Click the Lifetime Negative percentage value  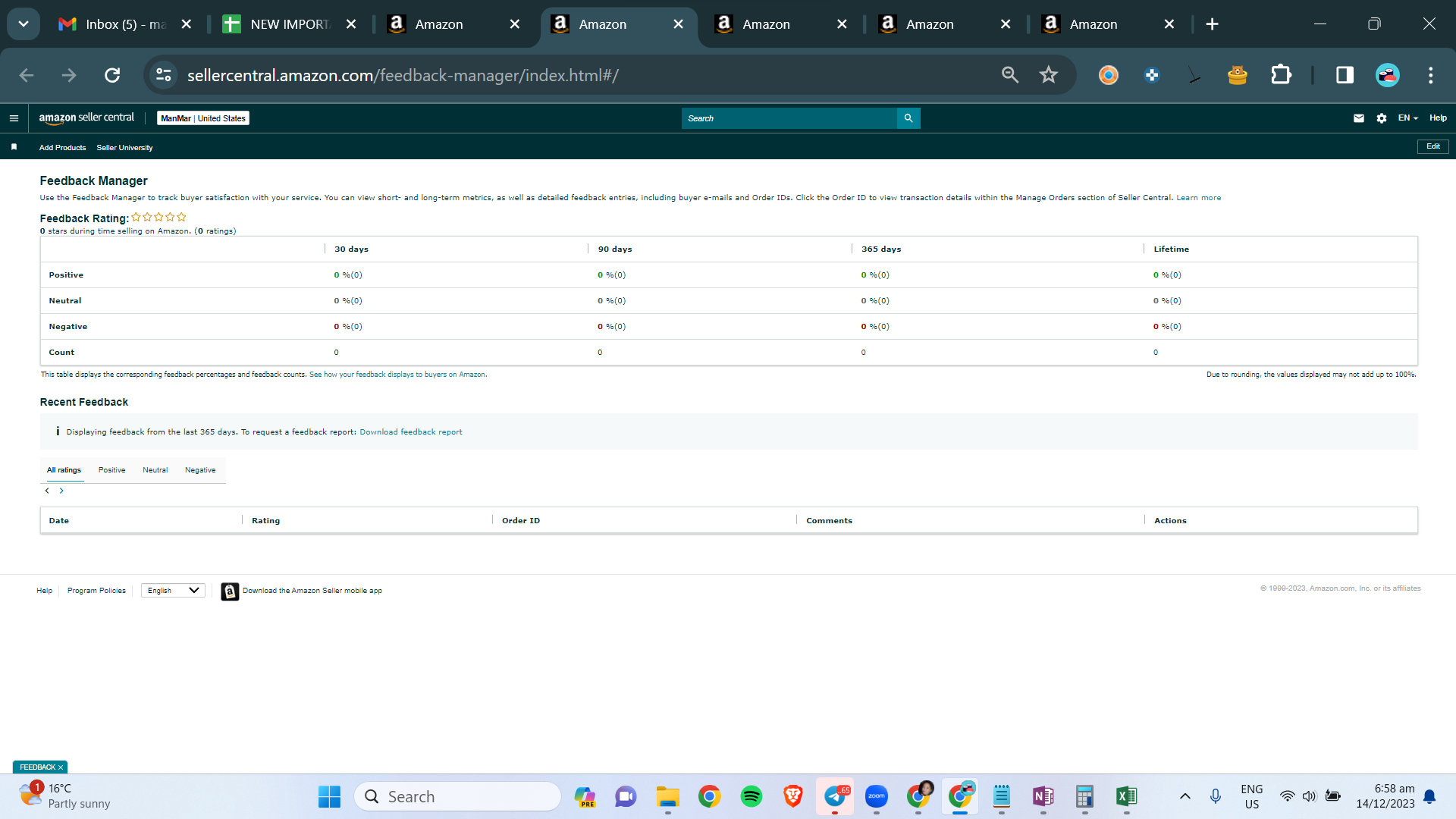(1167, 327)
